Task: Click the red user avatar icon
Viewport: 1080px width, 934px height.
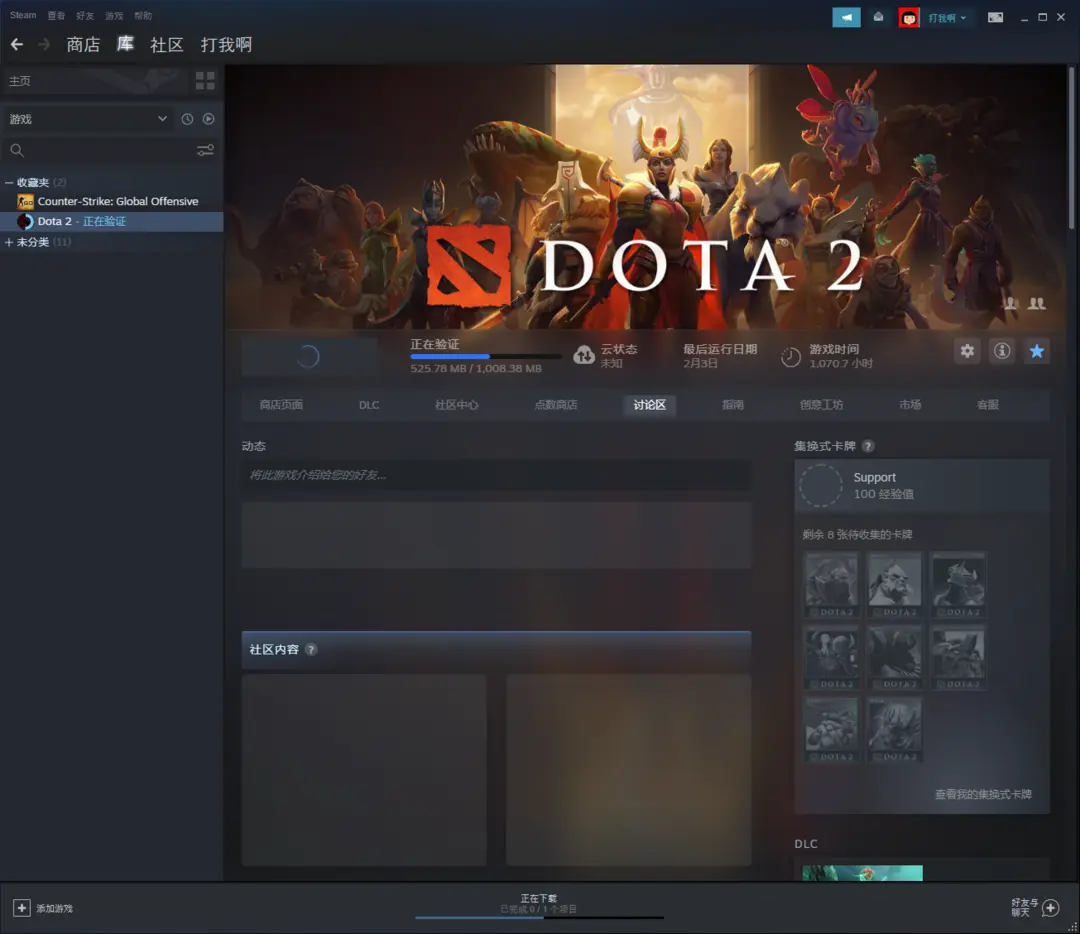Action: coord(908,18)
